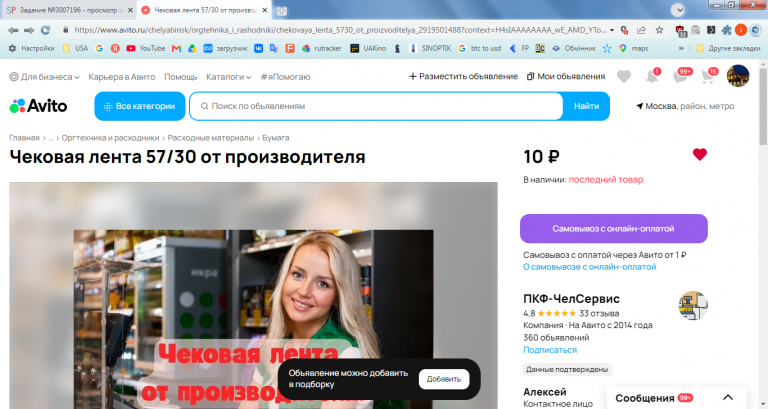Open the Google Drive bookmark icon
This screenshot has height=409, width=768.
click(x=192, y=48)
